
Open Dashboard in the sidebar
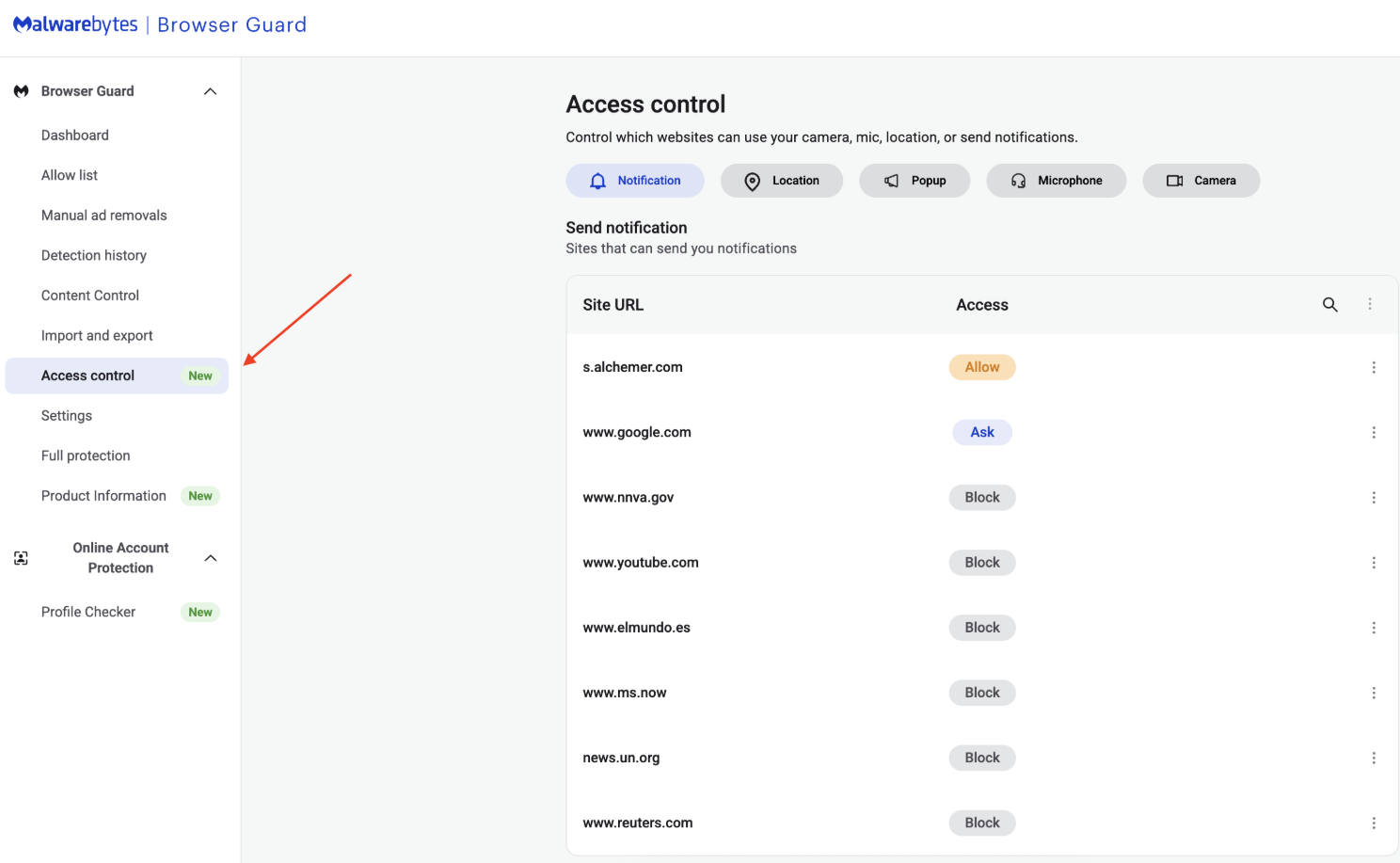(x=75, y=136)
